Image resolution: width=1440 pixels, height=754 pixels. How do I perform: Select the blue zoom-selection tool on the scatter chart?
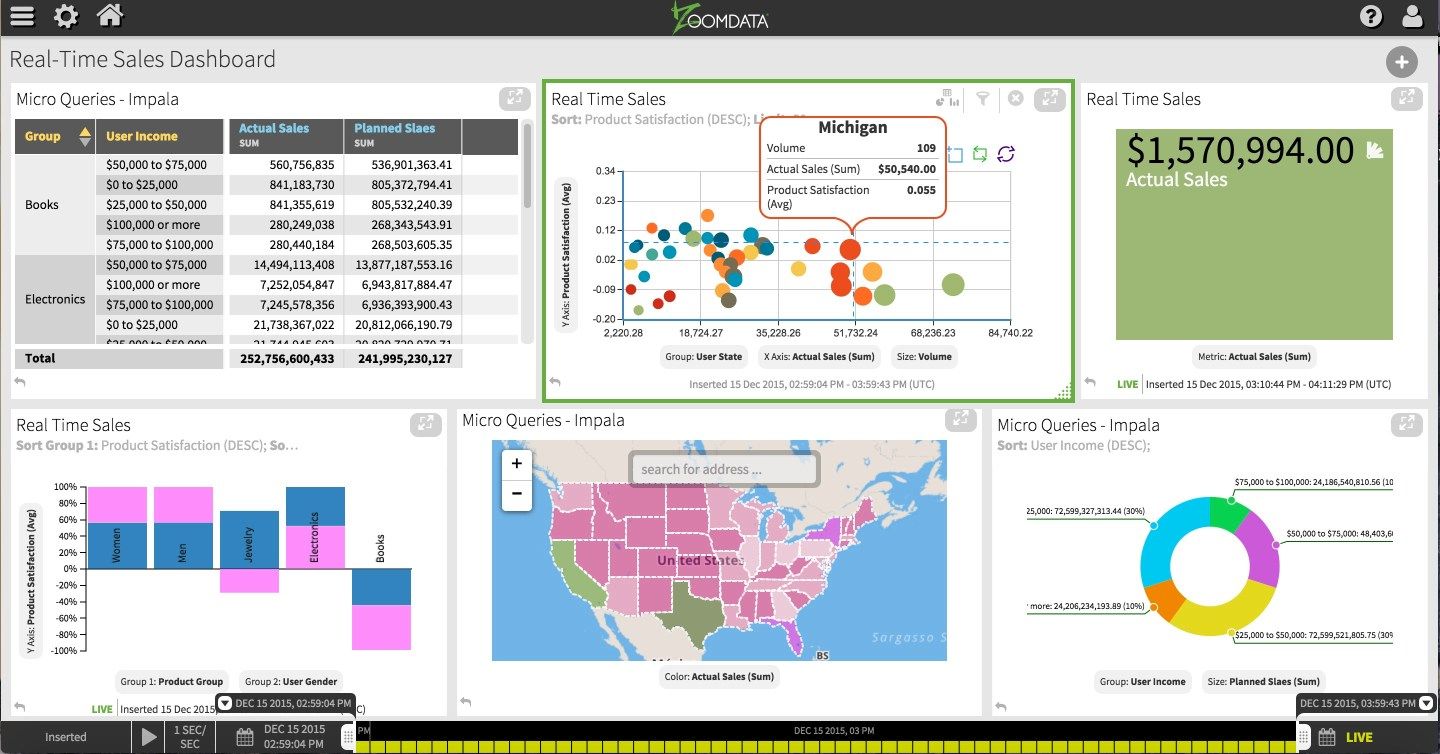[x=956, y=154]
